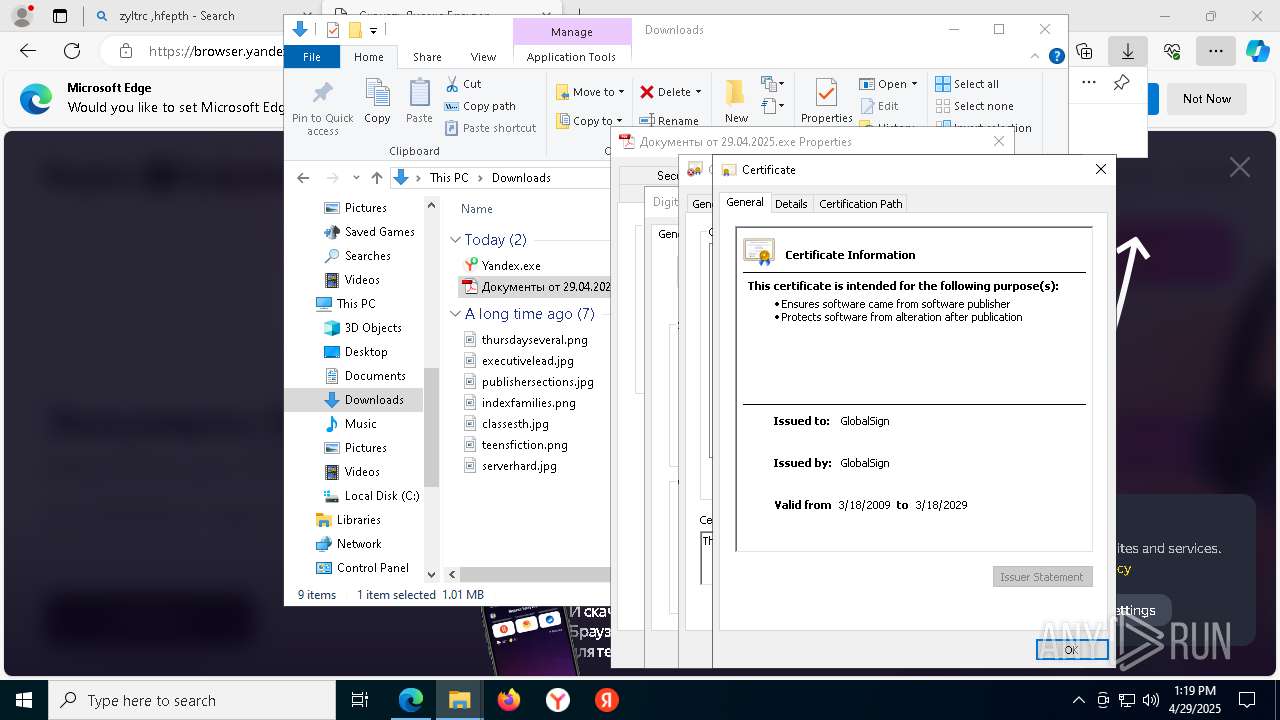Click the Windows Start button

24,700
